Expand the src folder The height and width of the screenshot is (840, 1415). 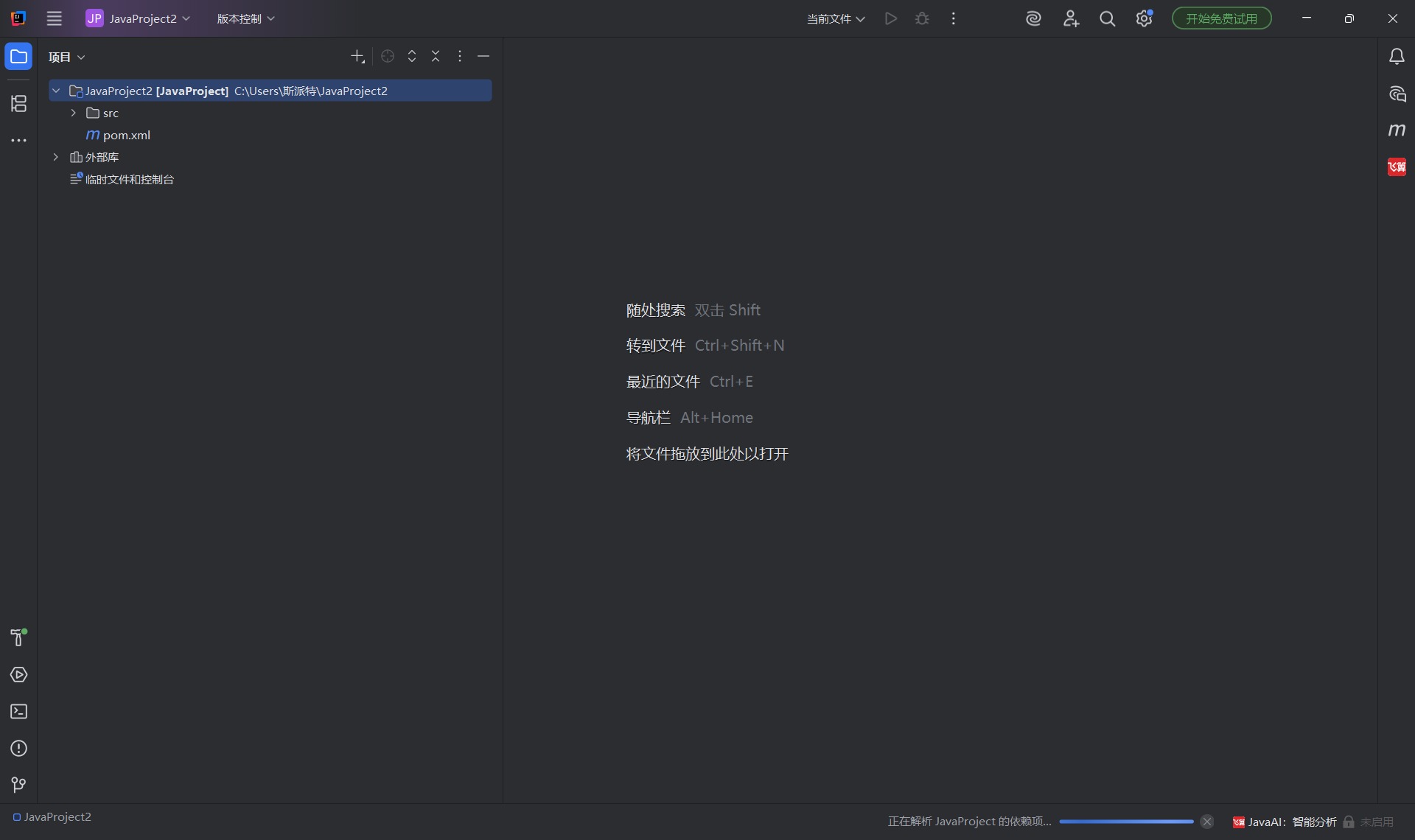[74, 113]
